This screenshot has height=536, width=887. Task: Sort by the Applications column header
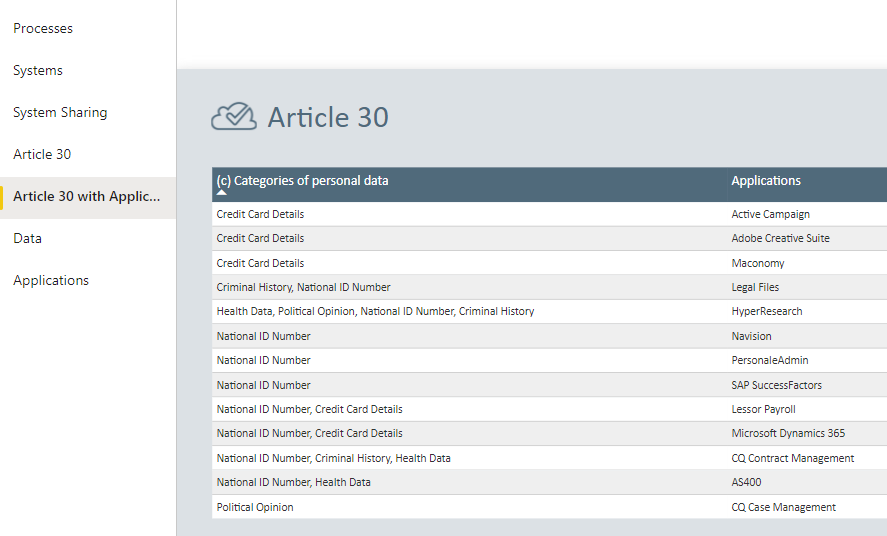pos(766,181)
